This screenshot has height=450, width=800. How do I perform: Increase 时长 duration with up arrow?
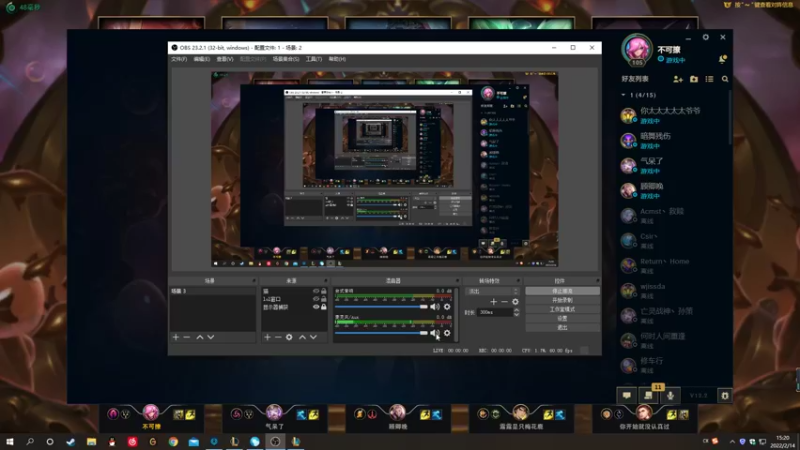[x=516, y=310]
